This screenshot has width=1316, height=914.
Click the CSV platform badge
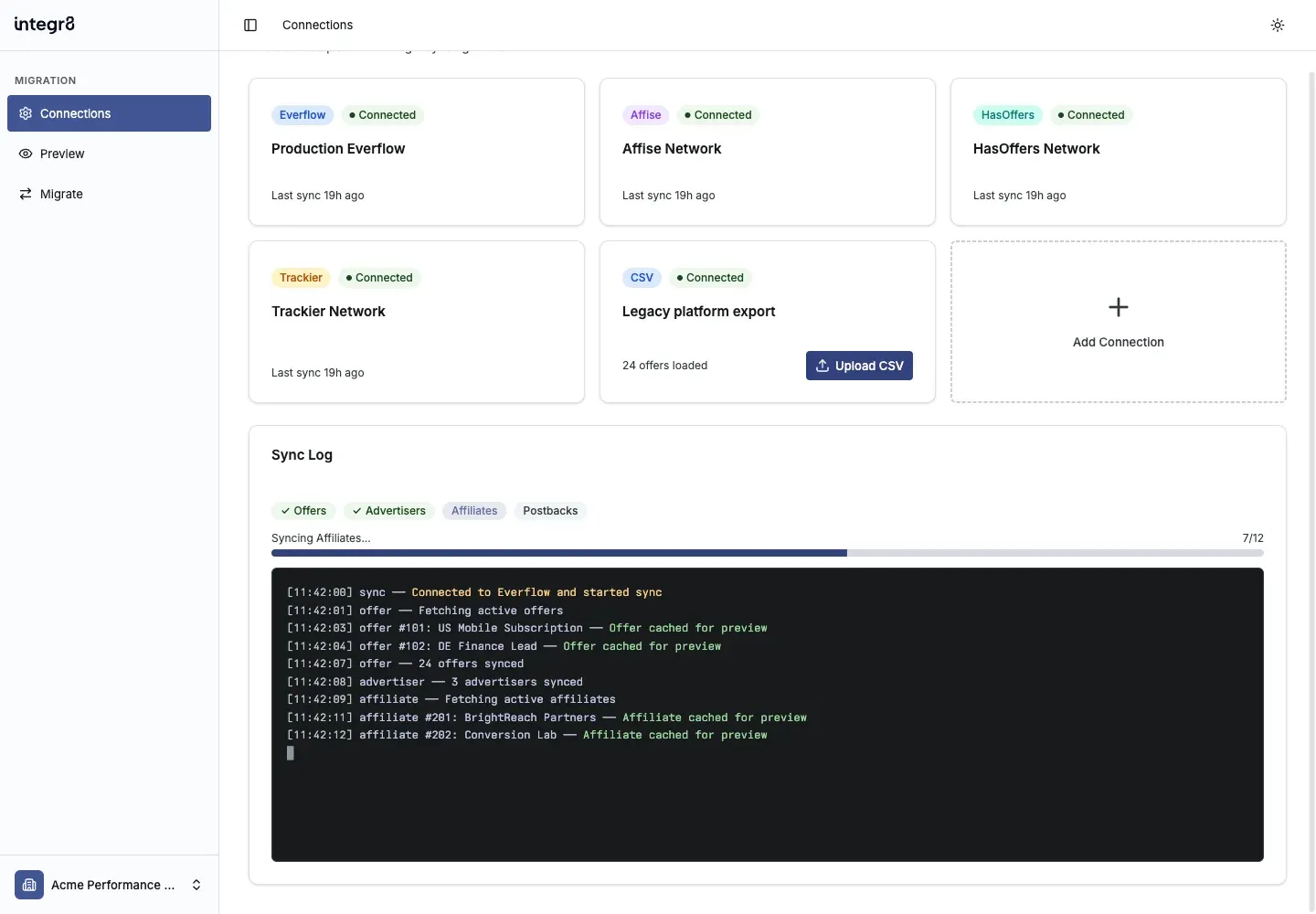pyautogui.click(x=642, y=278)
